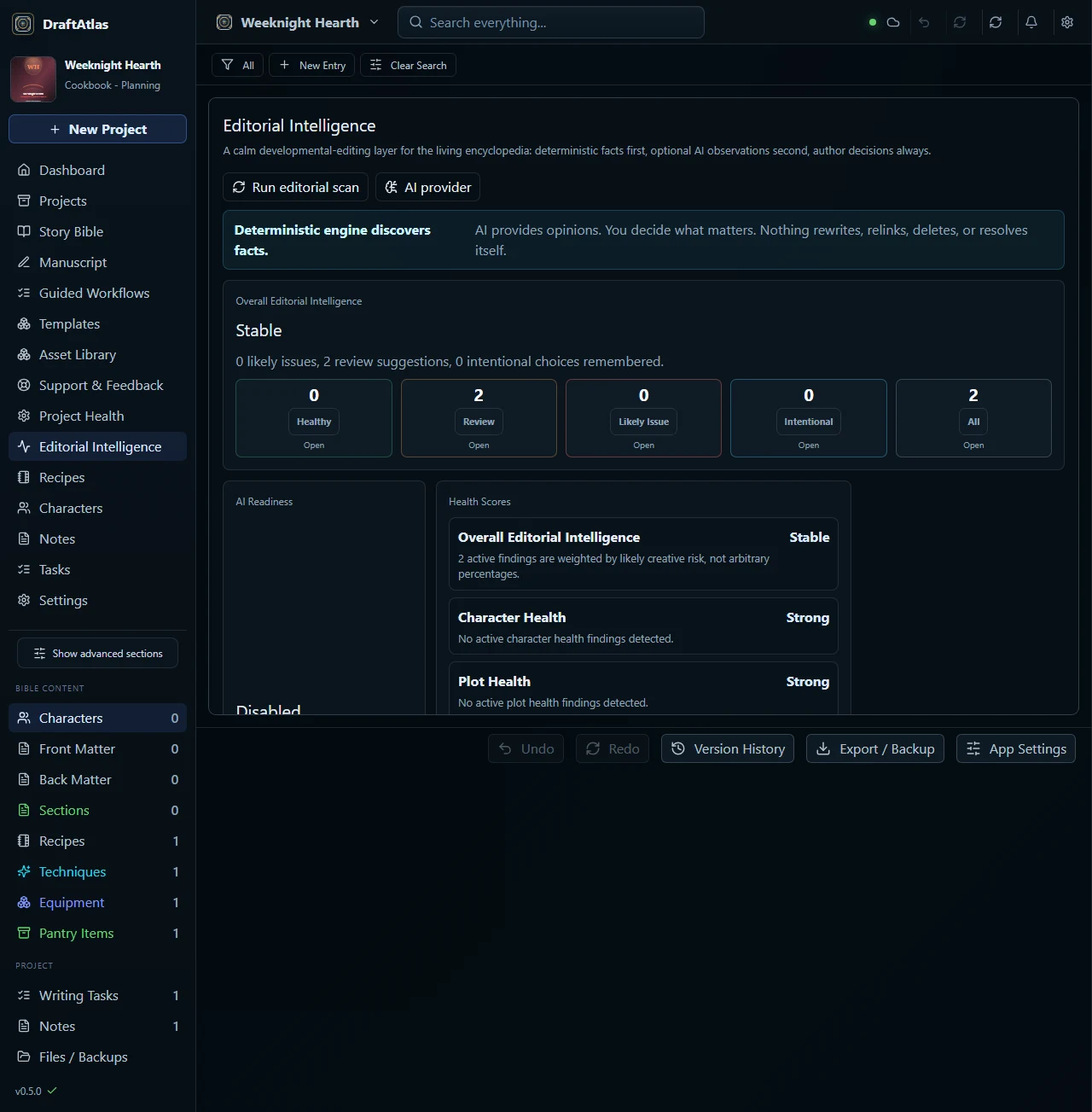Click the top bar undo arrow icon

coord(924,22)
